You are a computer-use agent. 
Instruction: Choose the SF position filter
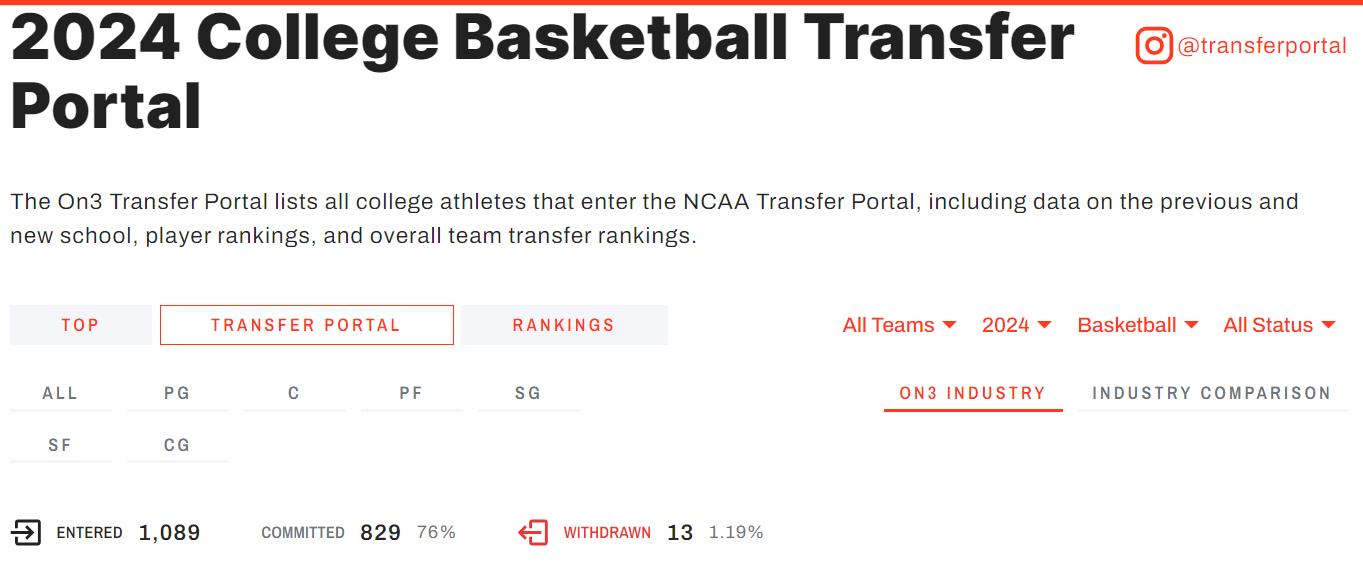coord(60,446)
